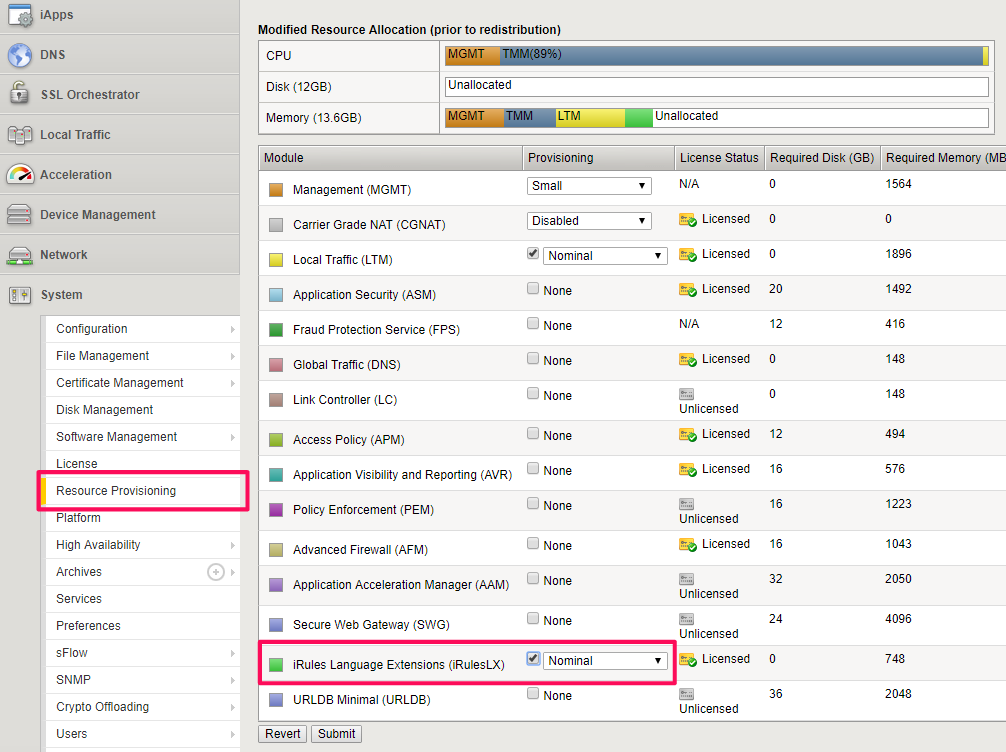Open the Preferences menu item
1006x752 pixels.
point(142,626)
